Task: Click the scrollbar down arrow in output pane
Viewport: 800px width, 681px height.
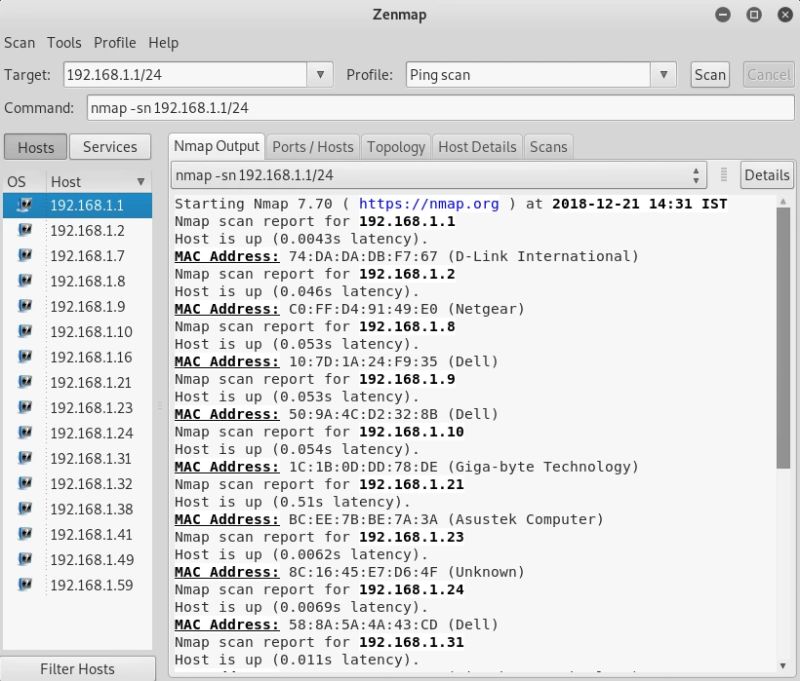Action: pyautogui.click(x=783, y=665)
